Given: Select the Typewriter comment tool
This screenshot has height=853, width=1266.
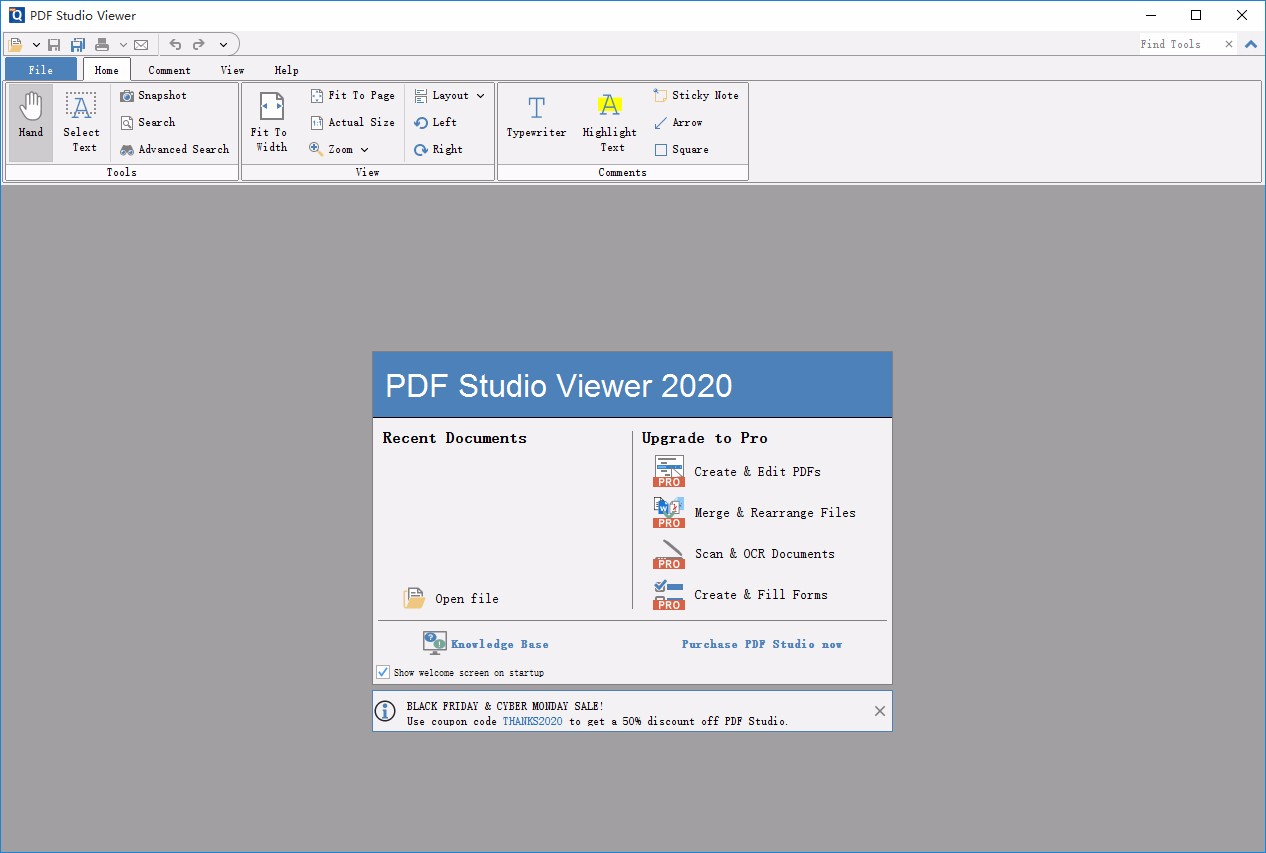Looking at the screenshot, I should point(536,120).
